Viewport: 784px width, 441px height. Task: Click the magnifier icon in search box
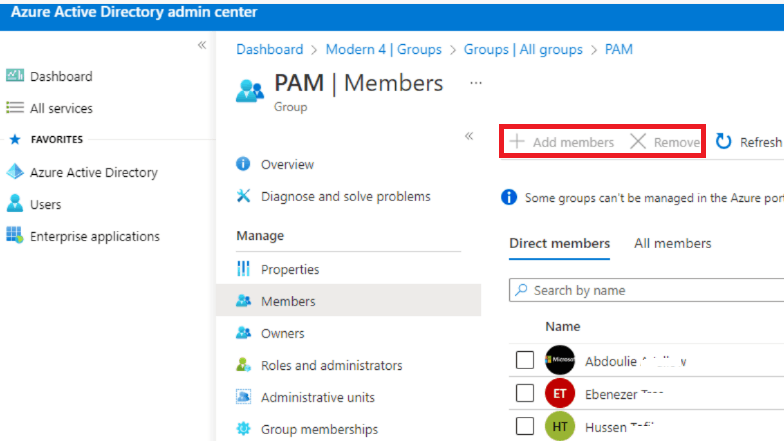pyautogui.click(x=521, y=290)
